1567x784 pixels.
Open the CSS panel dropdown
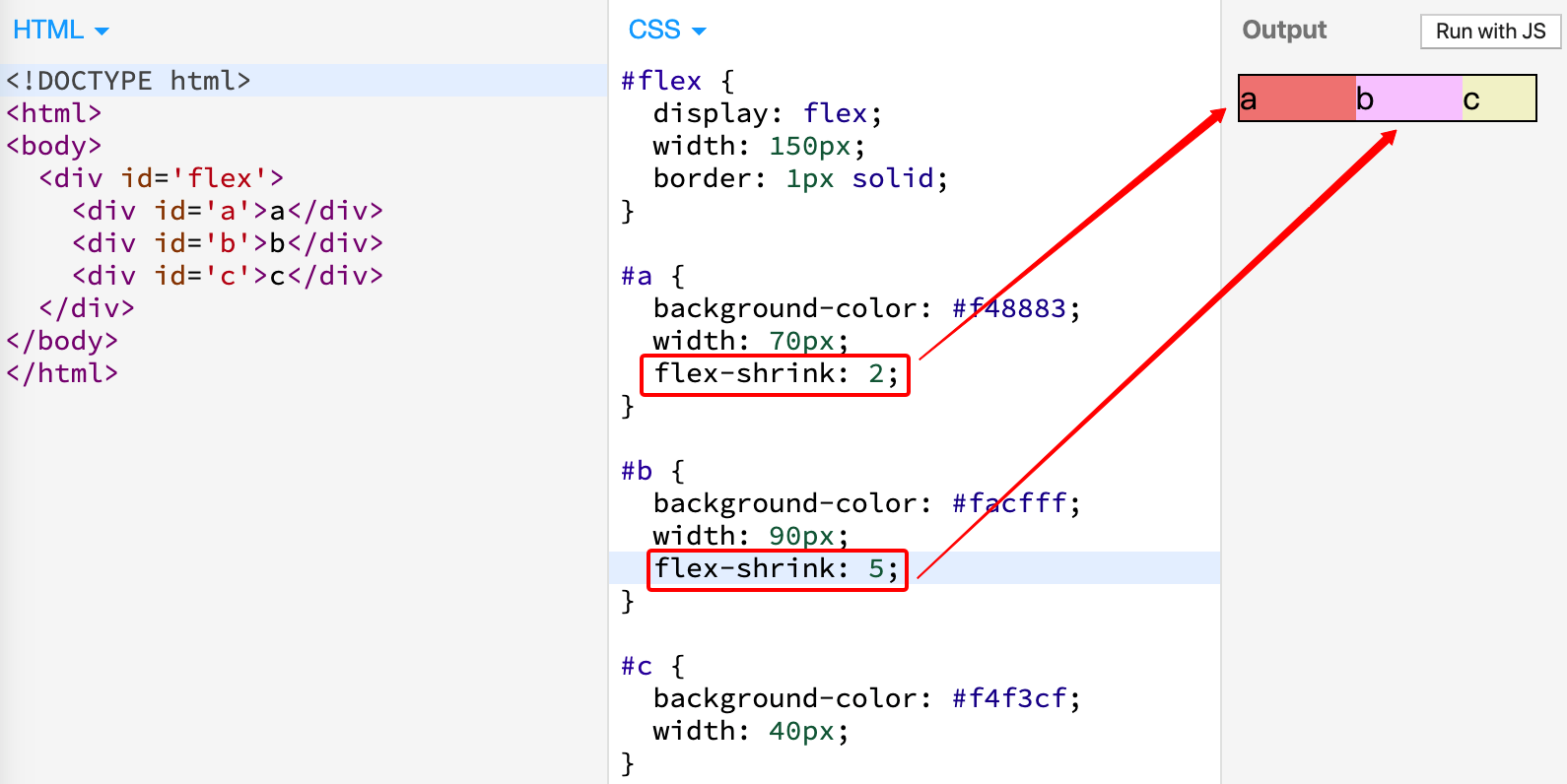(x=667, y=30)
